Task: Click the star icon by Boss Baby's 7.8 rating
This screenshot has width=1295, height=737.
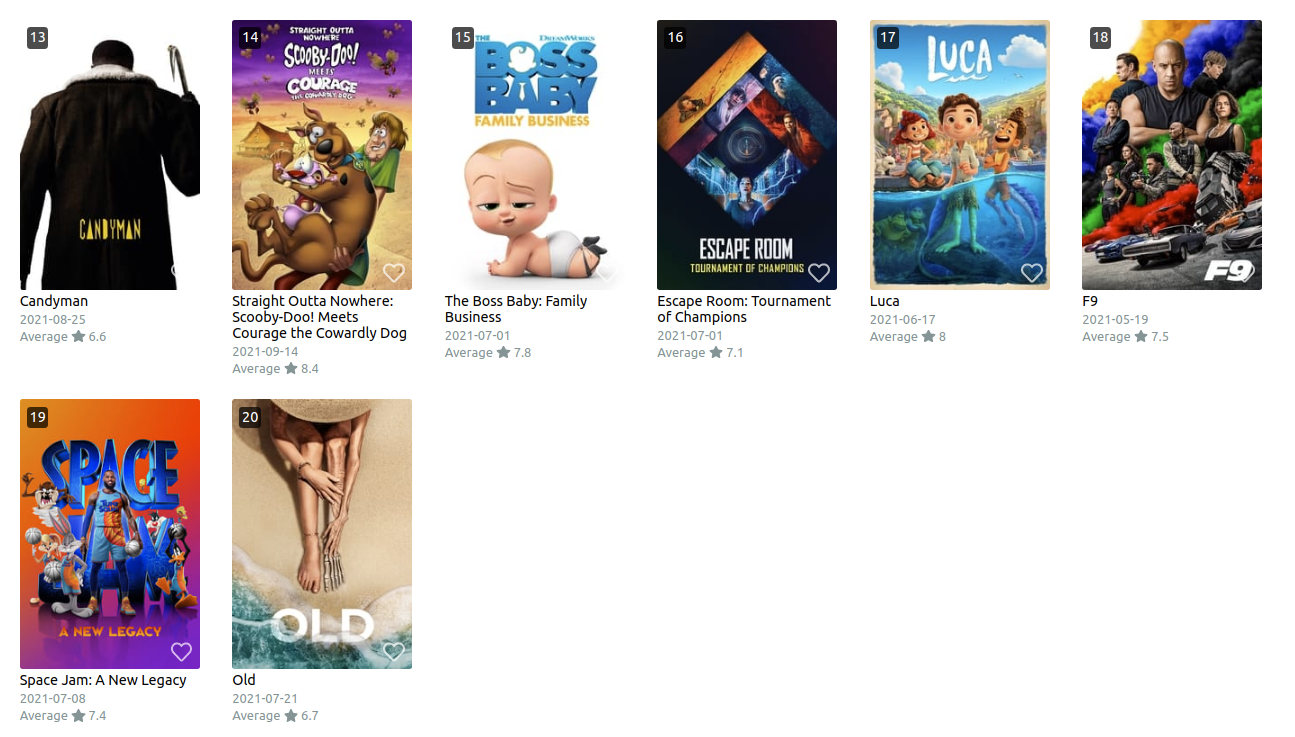Action: tap(504, 353)
